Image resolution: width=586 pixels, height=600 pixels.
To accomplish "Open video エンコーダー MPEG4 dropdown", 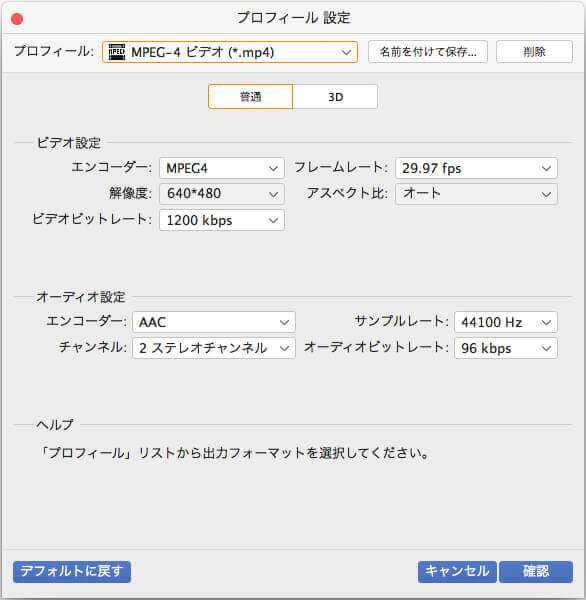I will tap(222, 168).
